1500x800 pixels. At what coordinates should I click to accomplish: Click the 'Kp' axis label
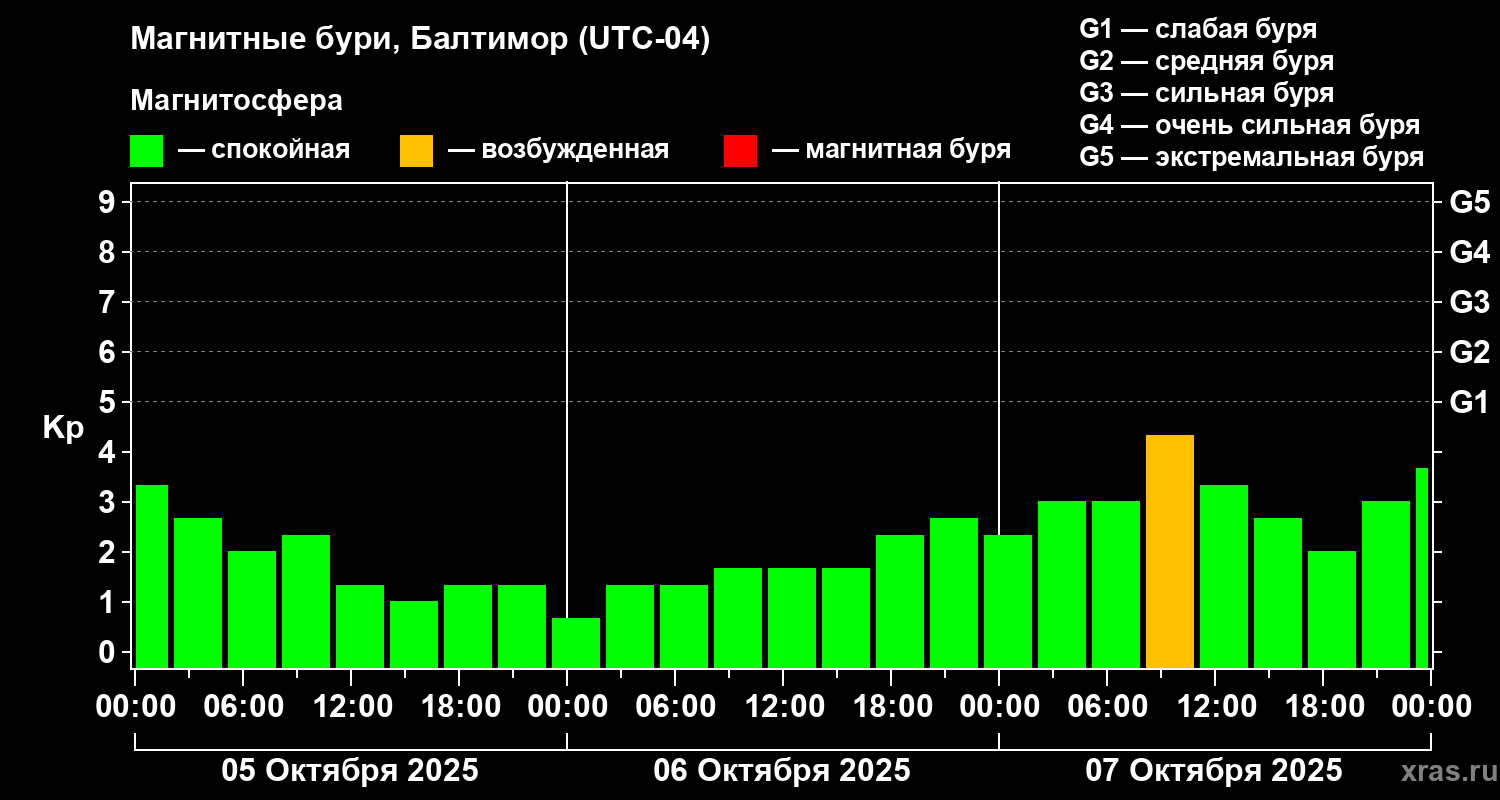tap(63, 428)
